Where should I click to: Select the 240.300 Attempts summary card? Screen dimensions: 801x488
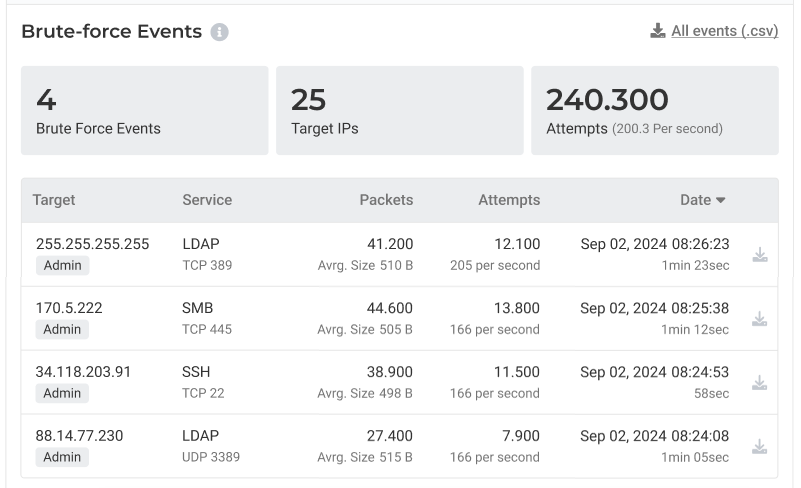tap(655, 110)
